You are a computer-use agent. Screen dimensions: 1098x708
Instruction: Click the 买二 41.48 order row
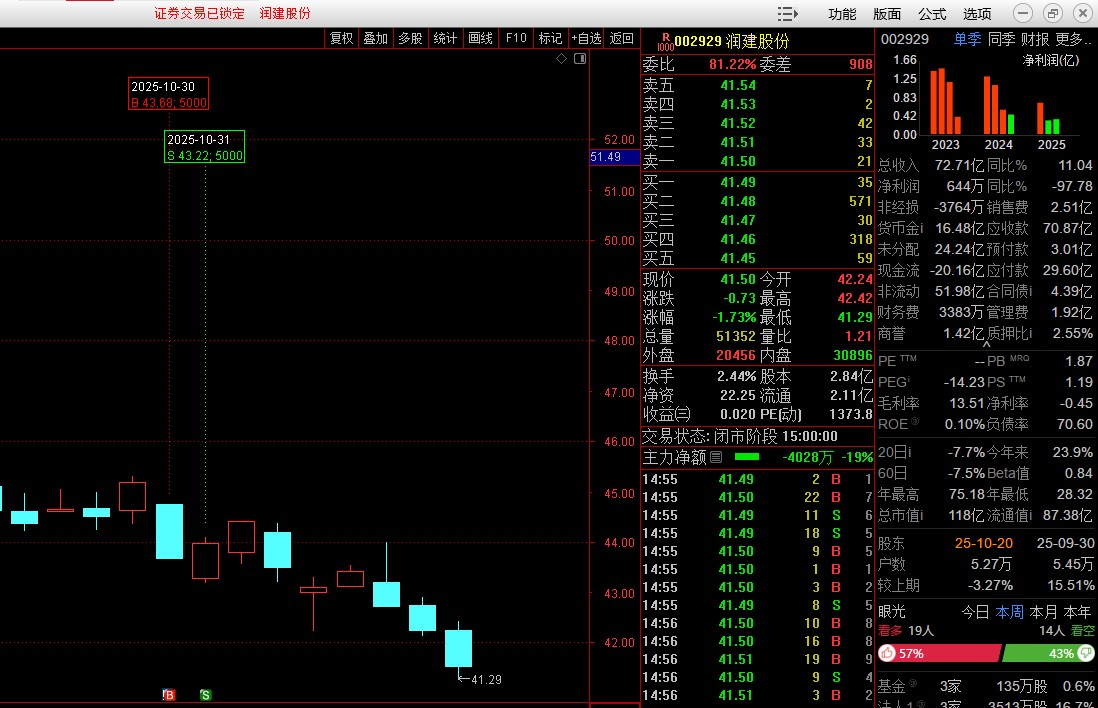(x=758, y=201)
